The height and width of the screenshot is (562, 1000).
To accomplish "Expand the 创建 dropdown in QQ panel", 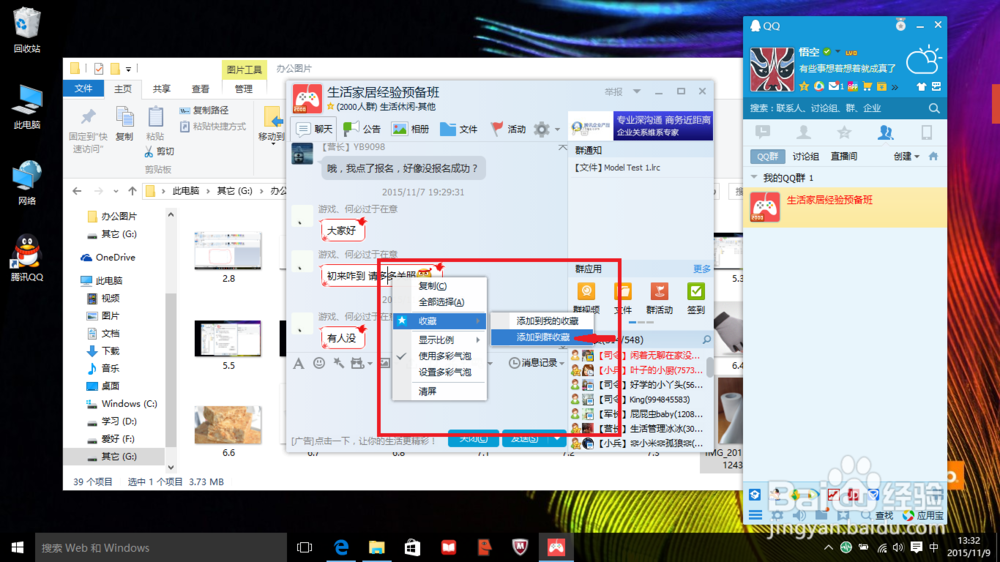I will tap(906, 156).
